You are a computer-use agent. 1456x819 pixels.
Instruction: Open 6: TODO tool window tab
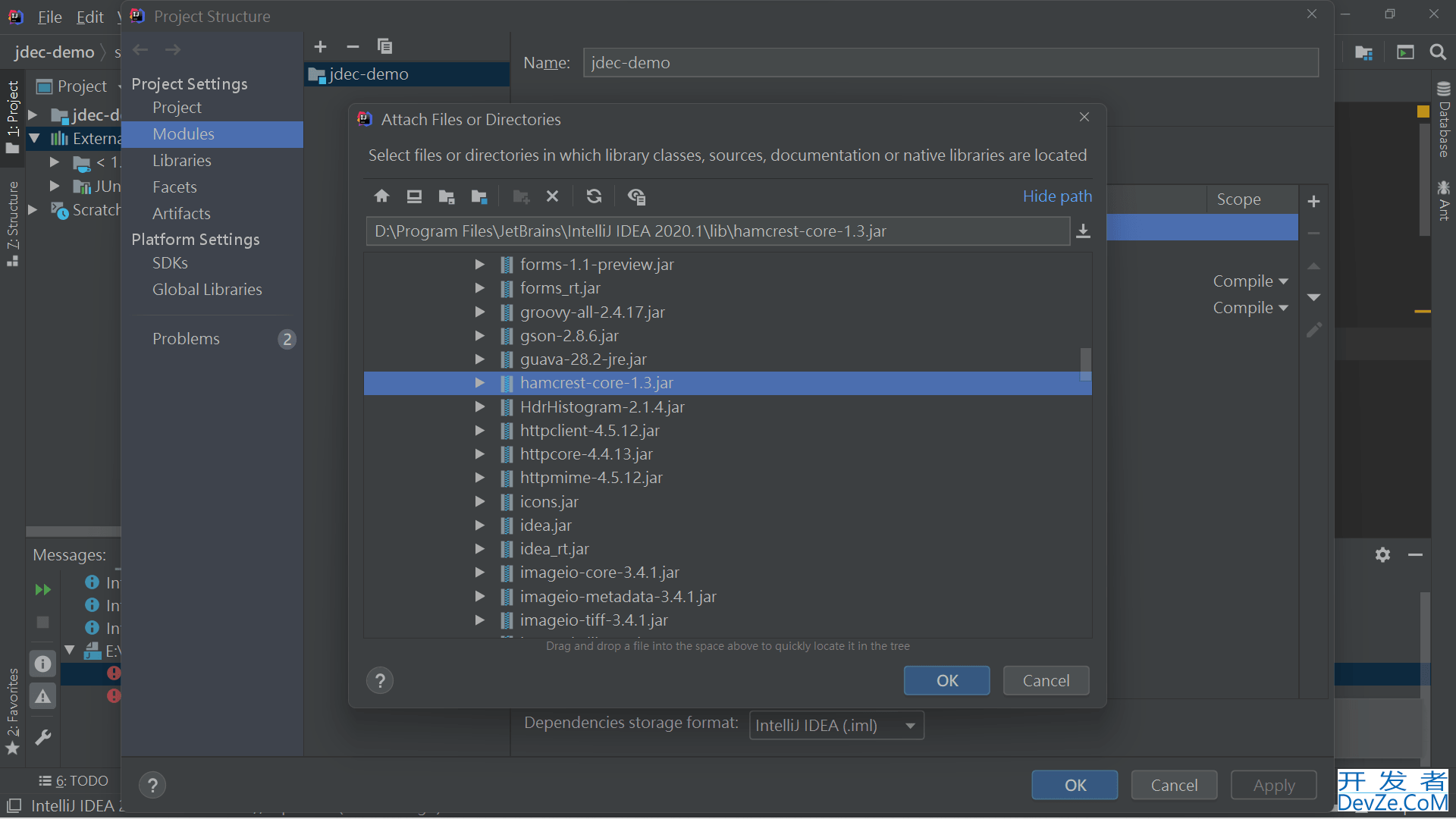(74, 780)
